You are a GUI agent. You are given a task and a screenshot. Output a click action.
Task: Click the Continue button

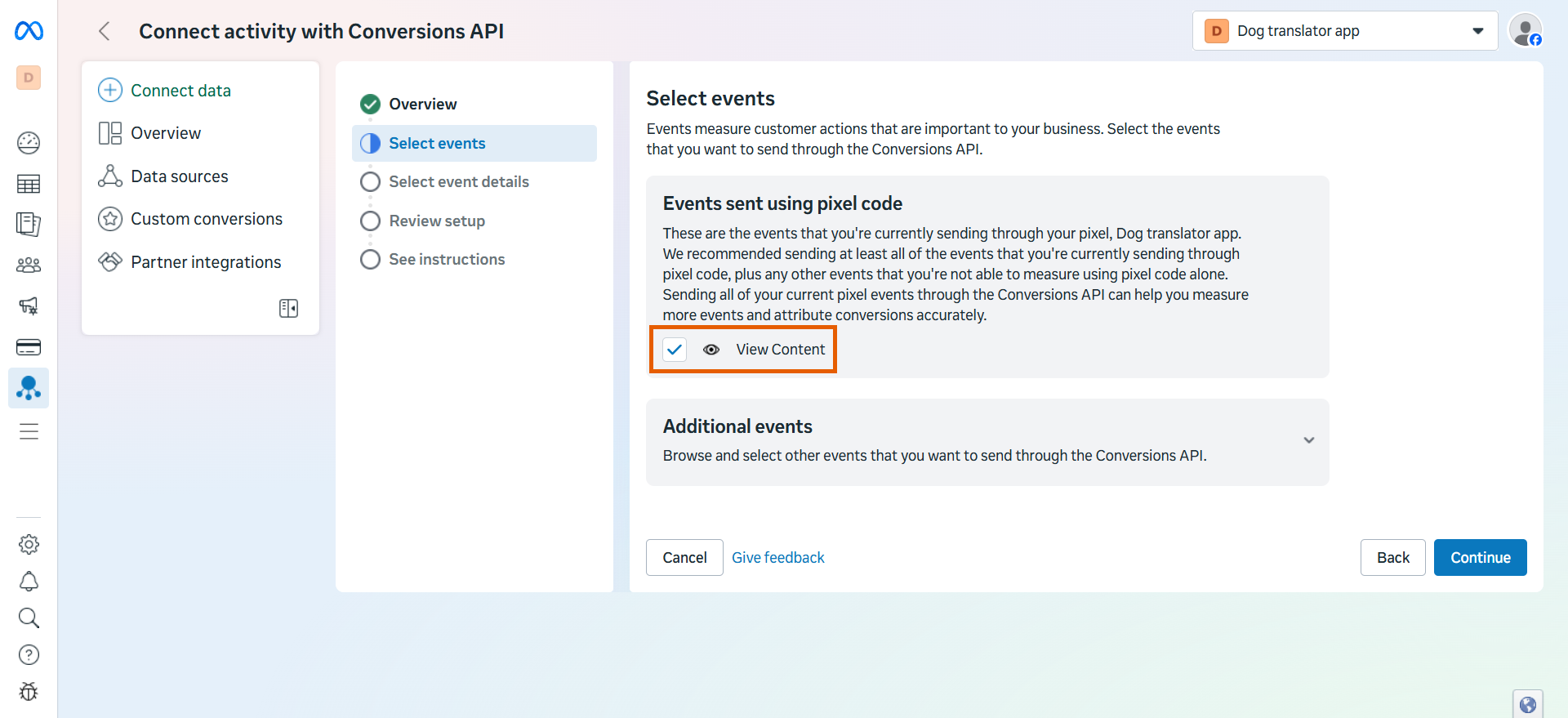pos(1481,557)
